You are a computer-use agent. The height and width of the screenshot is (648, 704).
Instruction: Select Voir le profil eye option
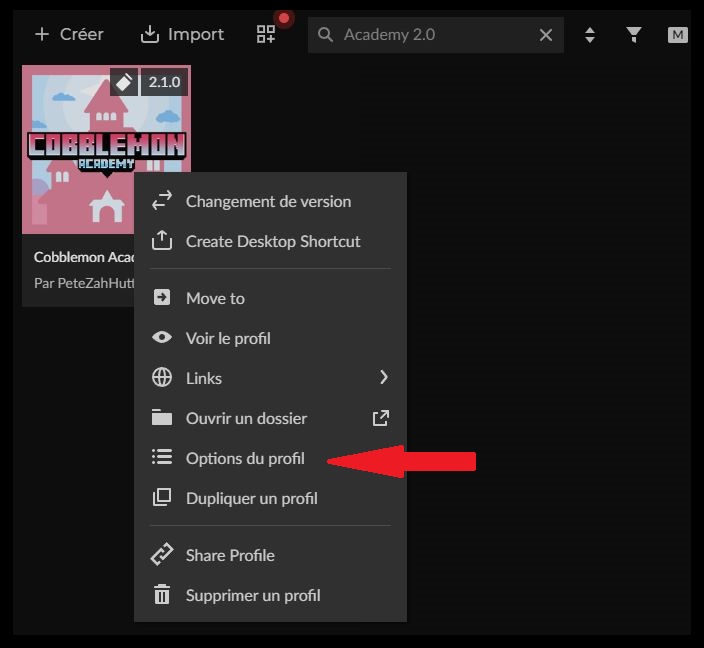(162, 338)
